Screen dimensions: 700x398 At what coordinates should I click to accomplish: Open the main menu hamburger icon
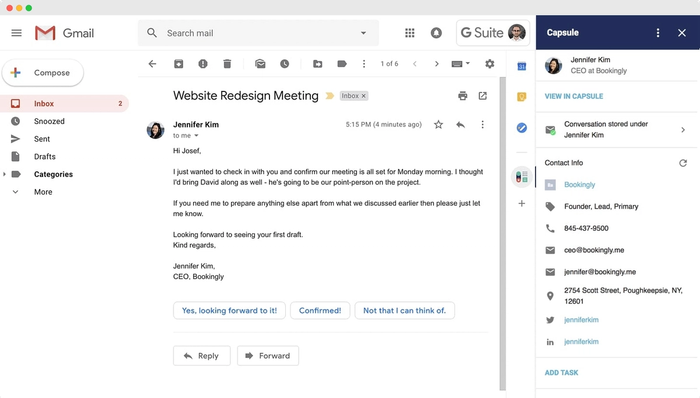(x=17, y=33)
